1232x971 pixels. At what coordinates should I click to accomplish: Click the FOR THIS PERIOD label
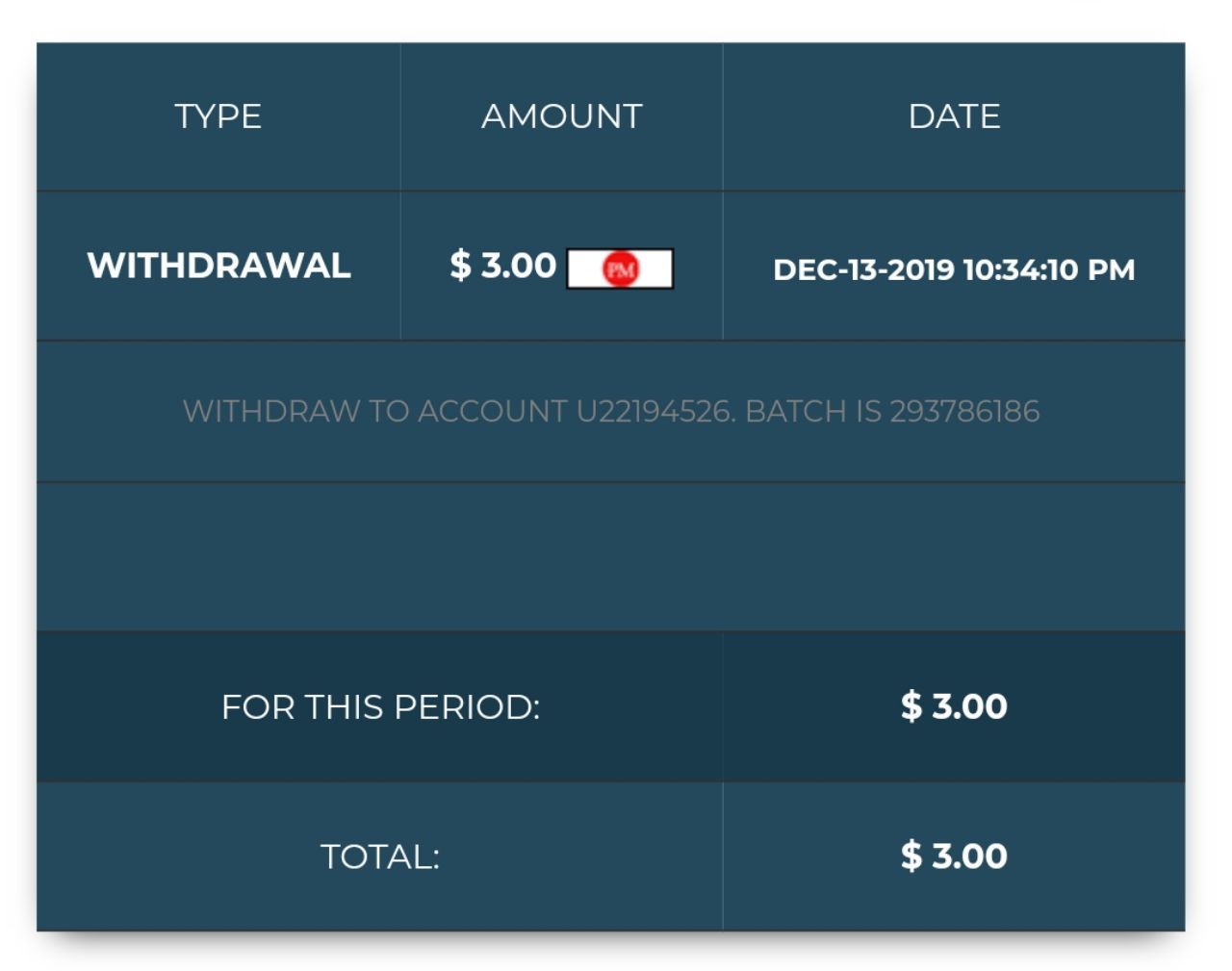click(x=380, y=707)
